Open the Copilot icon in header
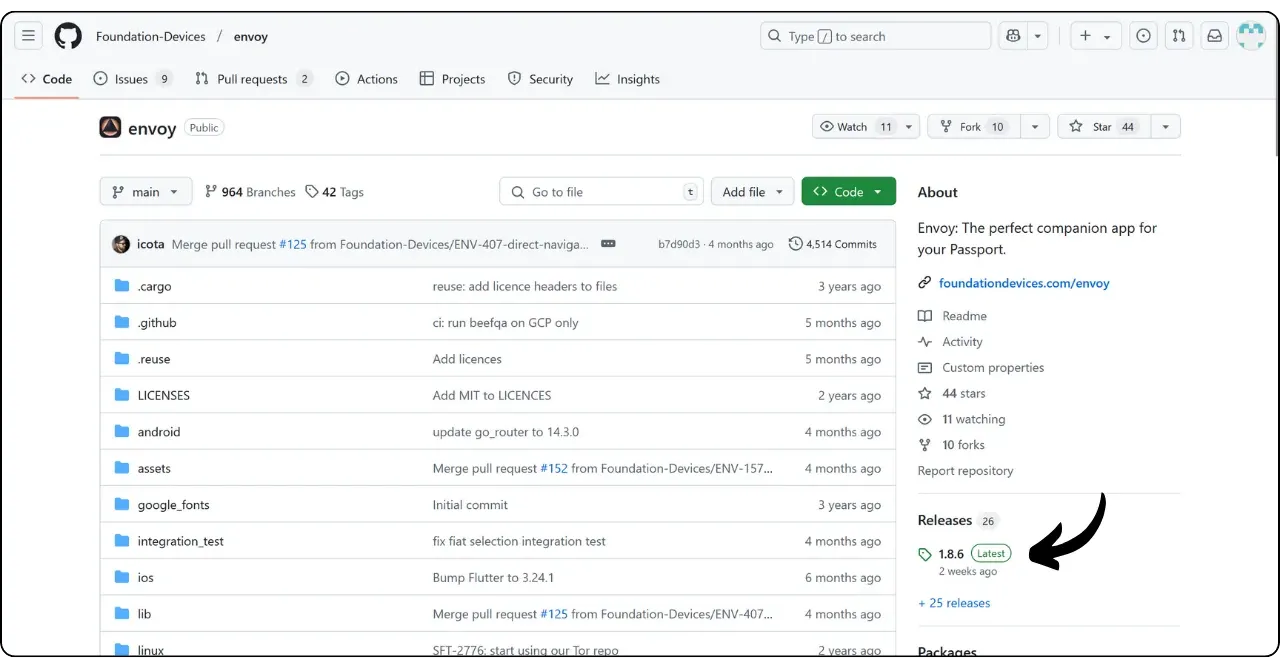Screen dimensions: 1280x668 (x=1013, y=36)
